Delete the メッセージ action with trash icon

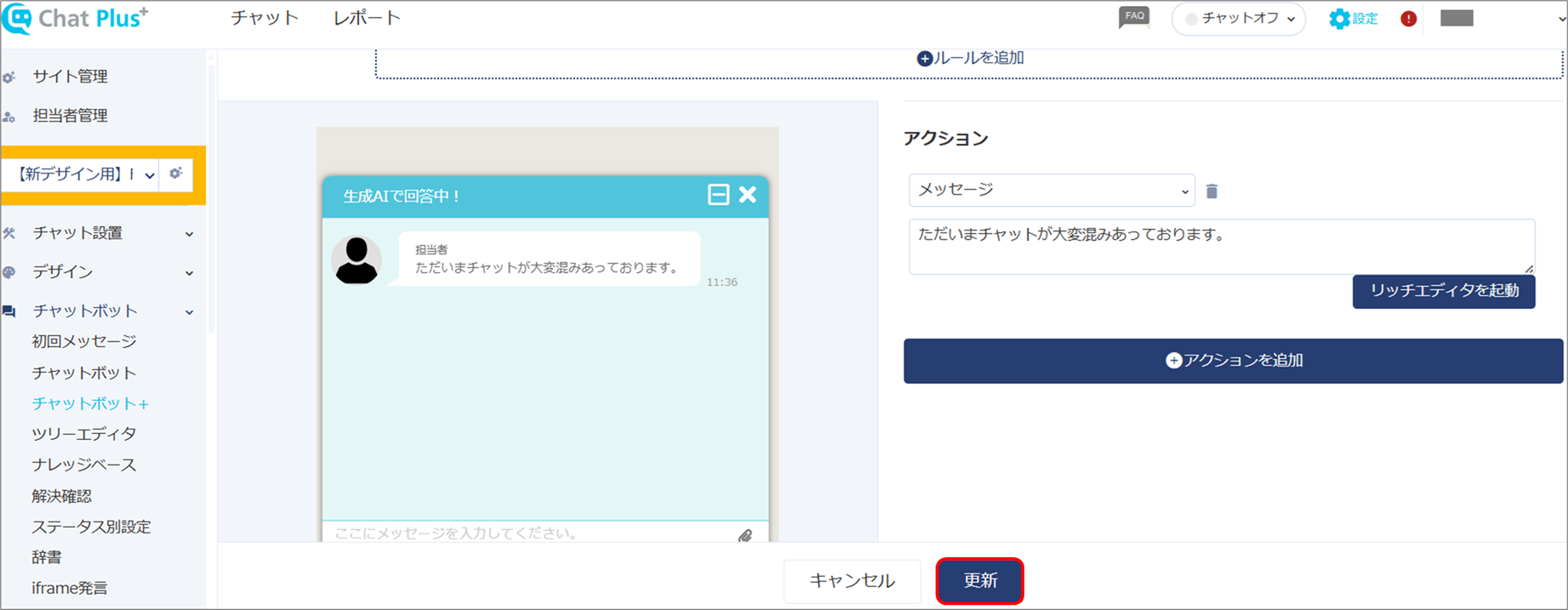pyautogui.click(x=1212, y=191)
